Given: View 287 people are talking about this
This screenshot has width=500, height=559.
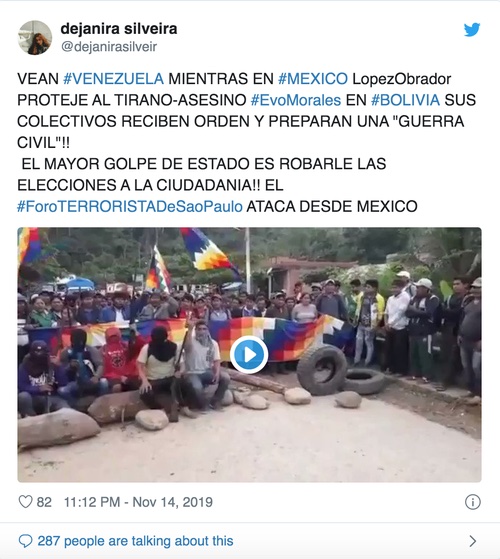Looking at the screenshot, I should 135,541.
